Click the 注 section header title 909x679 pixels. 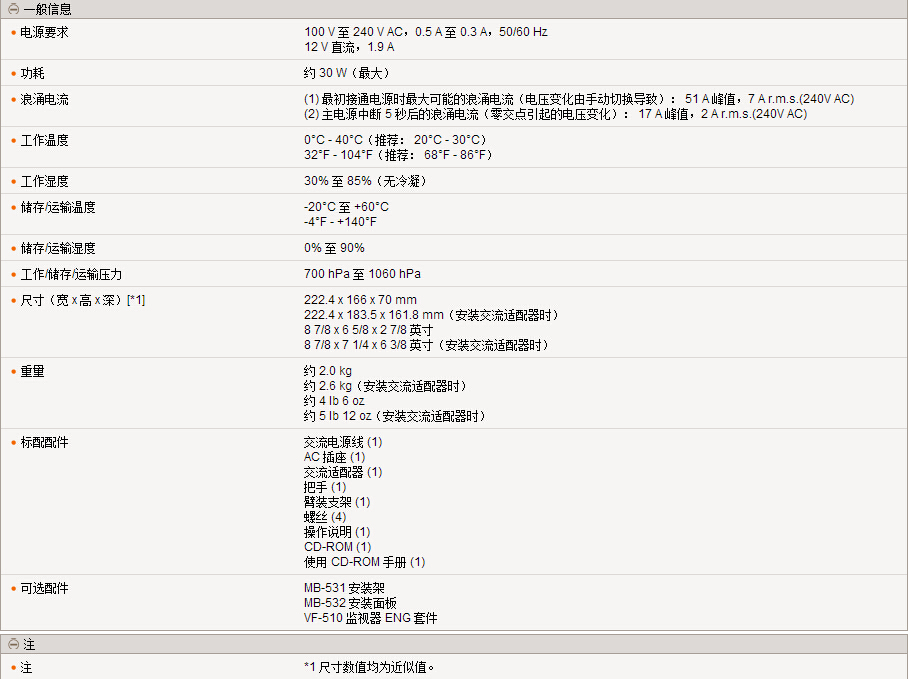pyautogui.click(x=29, y=645)
